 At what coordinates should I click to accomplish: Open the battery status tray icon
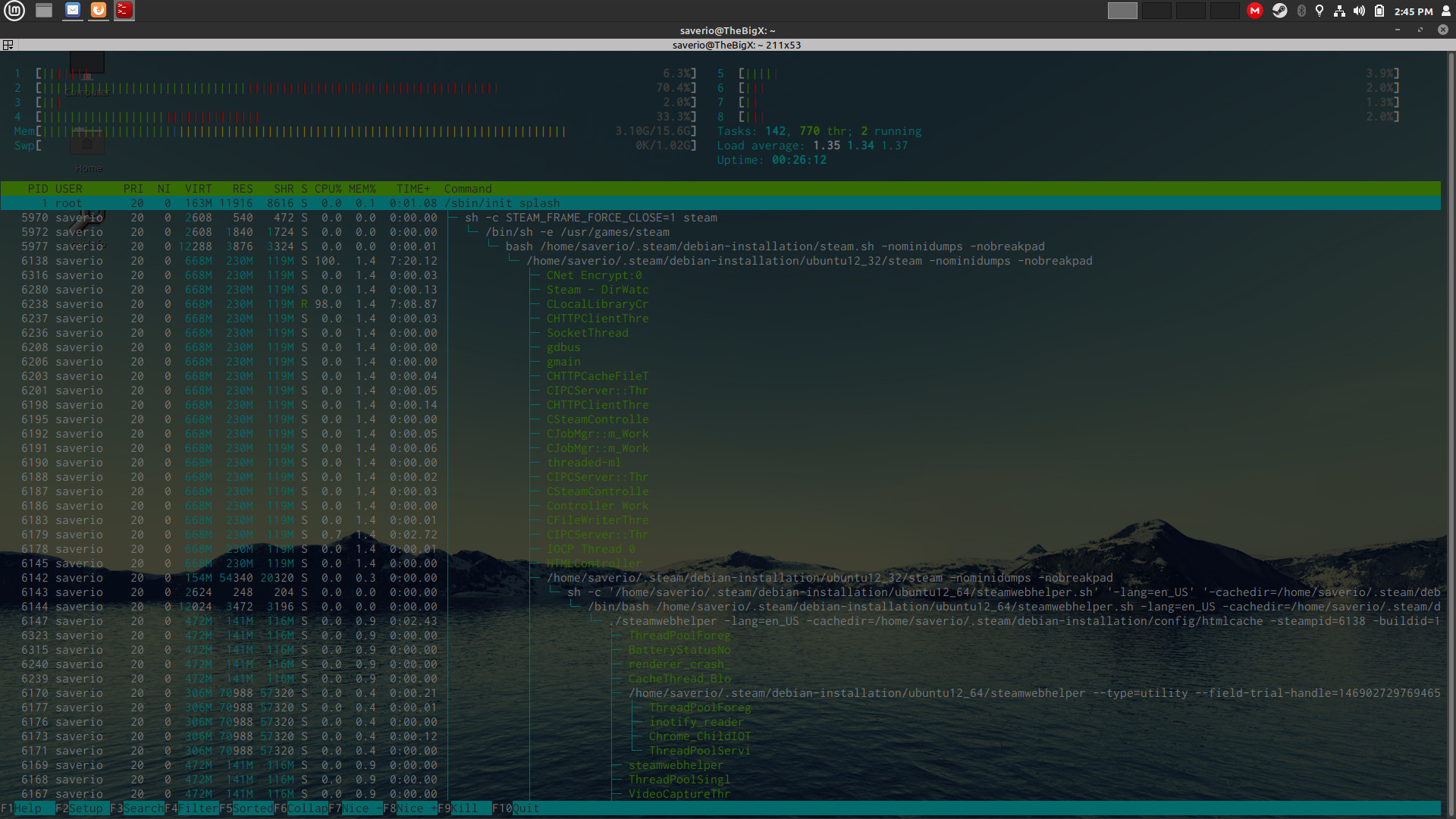(x=1379, y=11)
